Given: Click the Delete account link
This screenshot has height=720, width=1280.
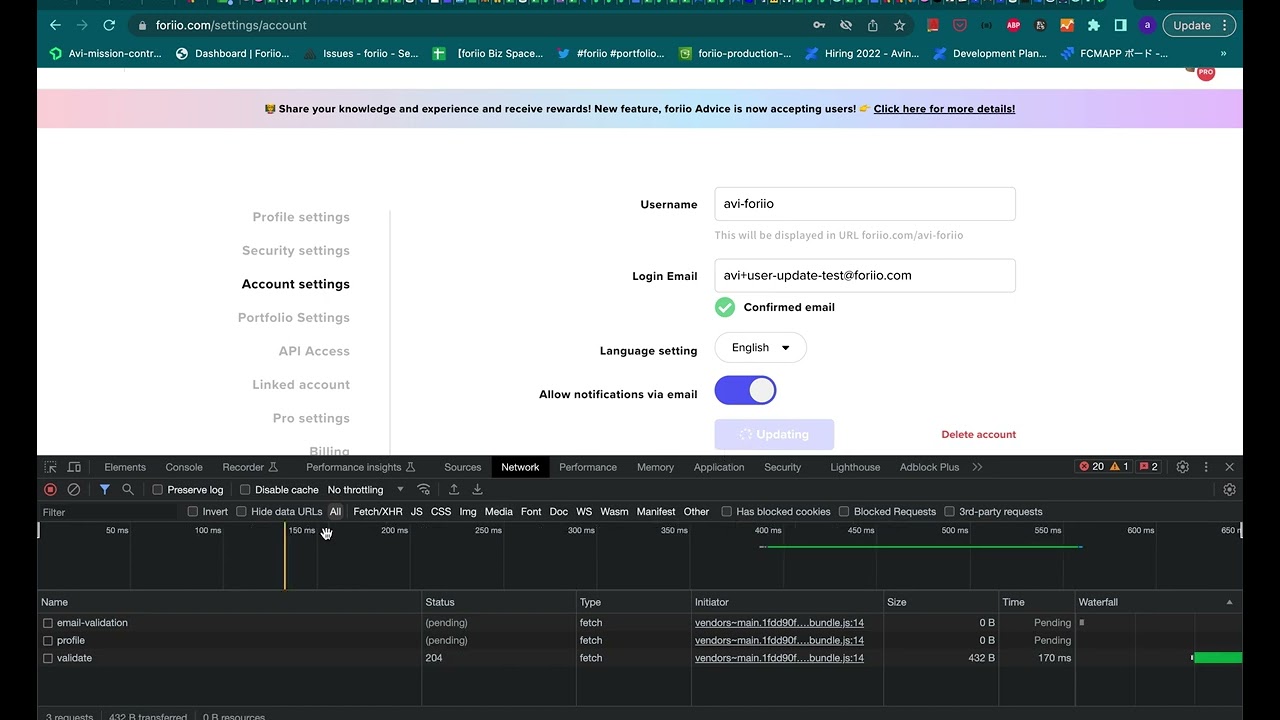Looking at the screenshot, I should click(978, 435).
